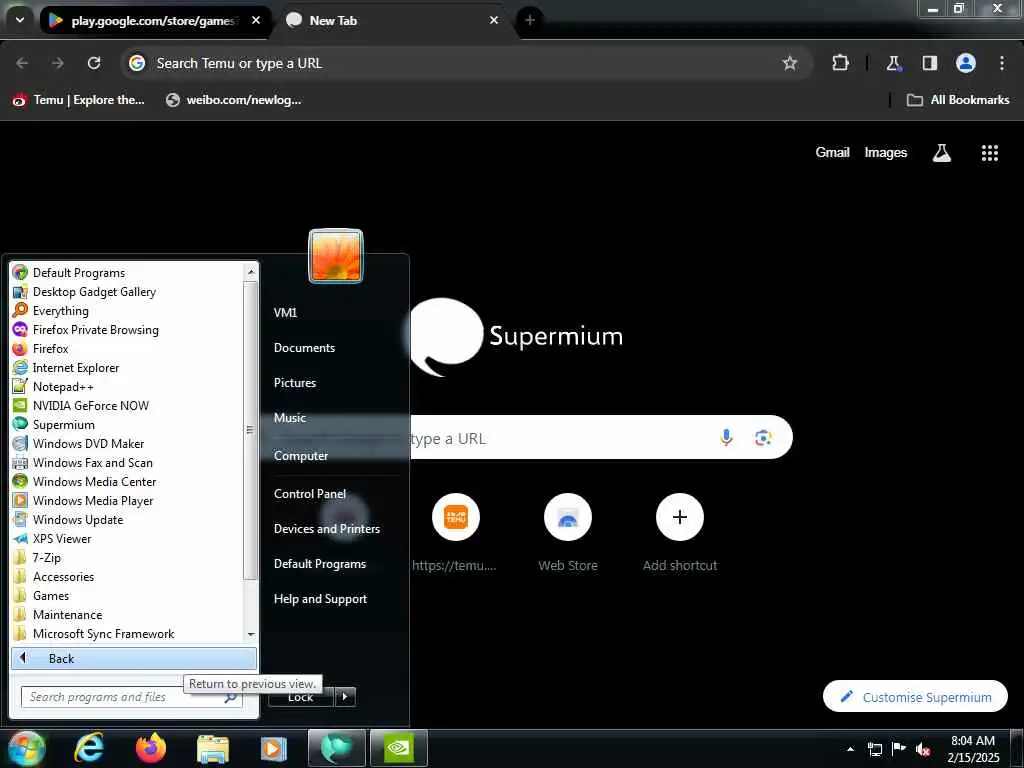This screenshot has width=1024, height=768.
Task: Open the Windows Start orb
Action: pyautogui.click(x=26, y=749)
